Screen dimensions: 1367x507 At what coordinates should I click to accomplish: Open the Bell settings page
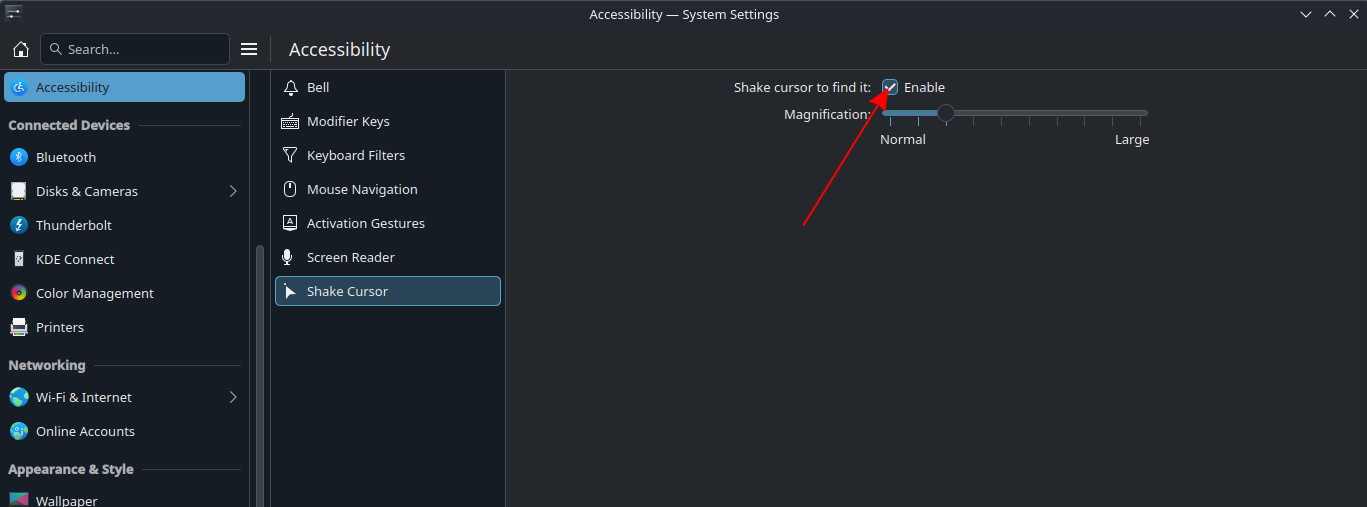(318, 87)
